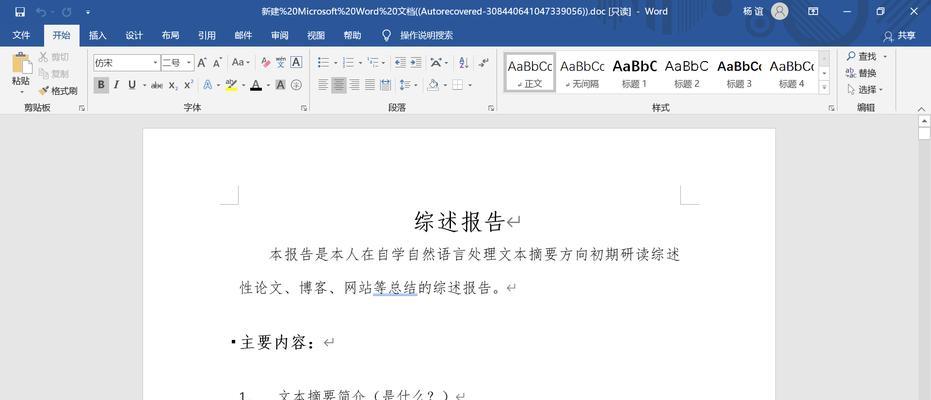Click the Format Painter (格式刷) button
This screenshot has height=400, width=931.
[x=58, y=91]
